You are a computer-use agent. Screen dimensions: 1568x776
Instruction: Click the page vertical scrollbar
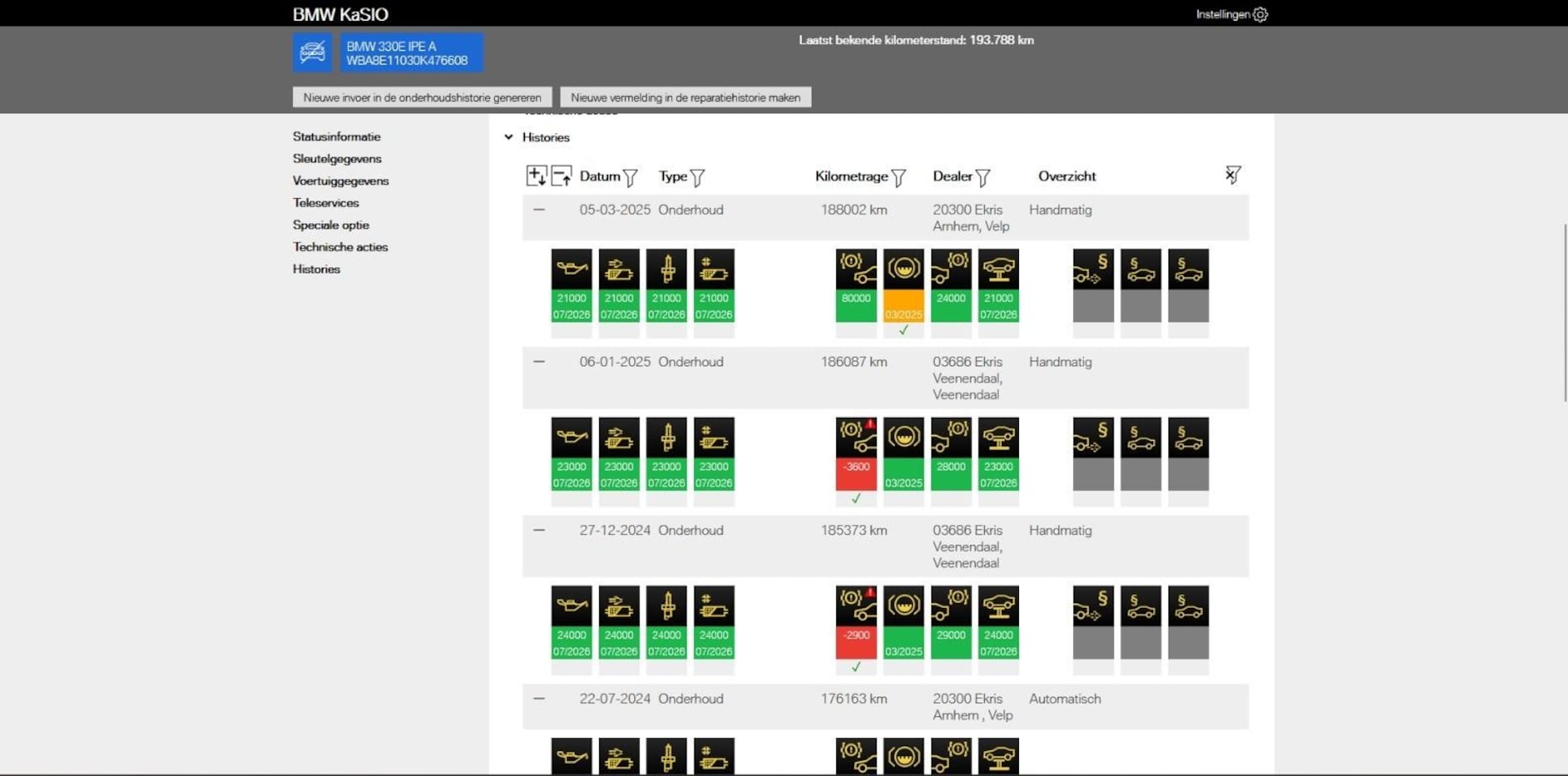pyautogui.click(x=1565, y=312)
